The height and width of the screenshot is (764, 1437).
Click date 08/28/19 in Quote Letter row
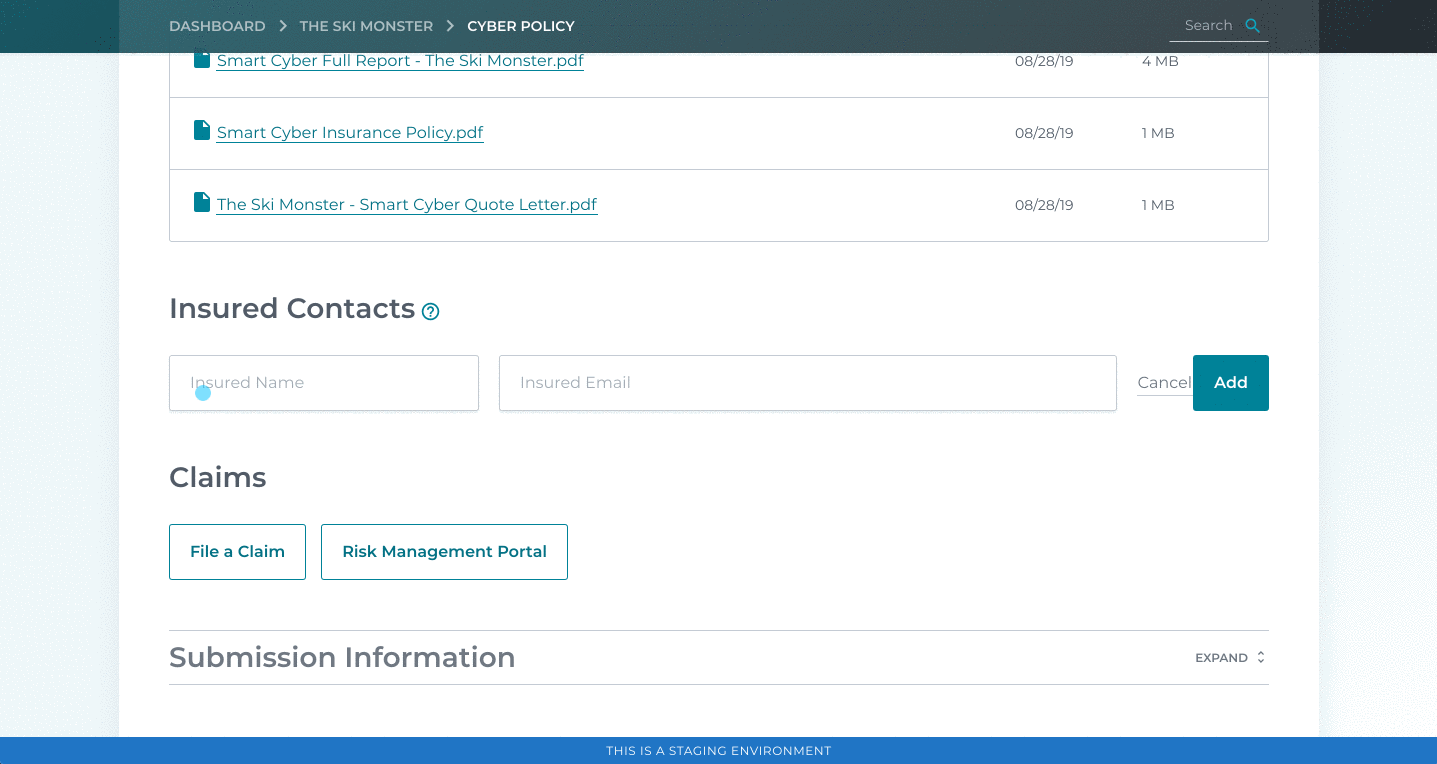coord(1044,205)
